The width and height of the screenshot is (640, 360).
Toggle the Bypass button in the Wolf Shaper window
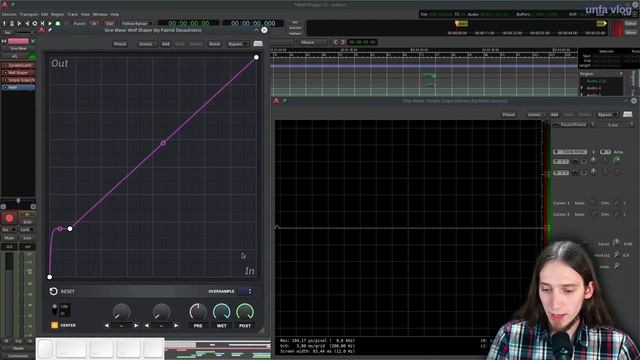238,44
